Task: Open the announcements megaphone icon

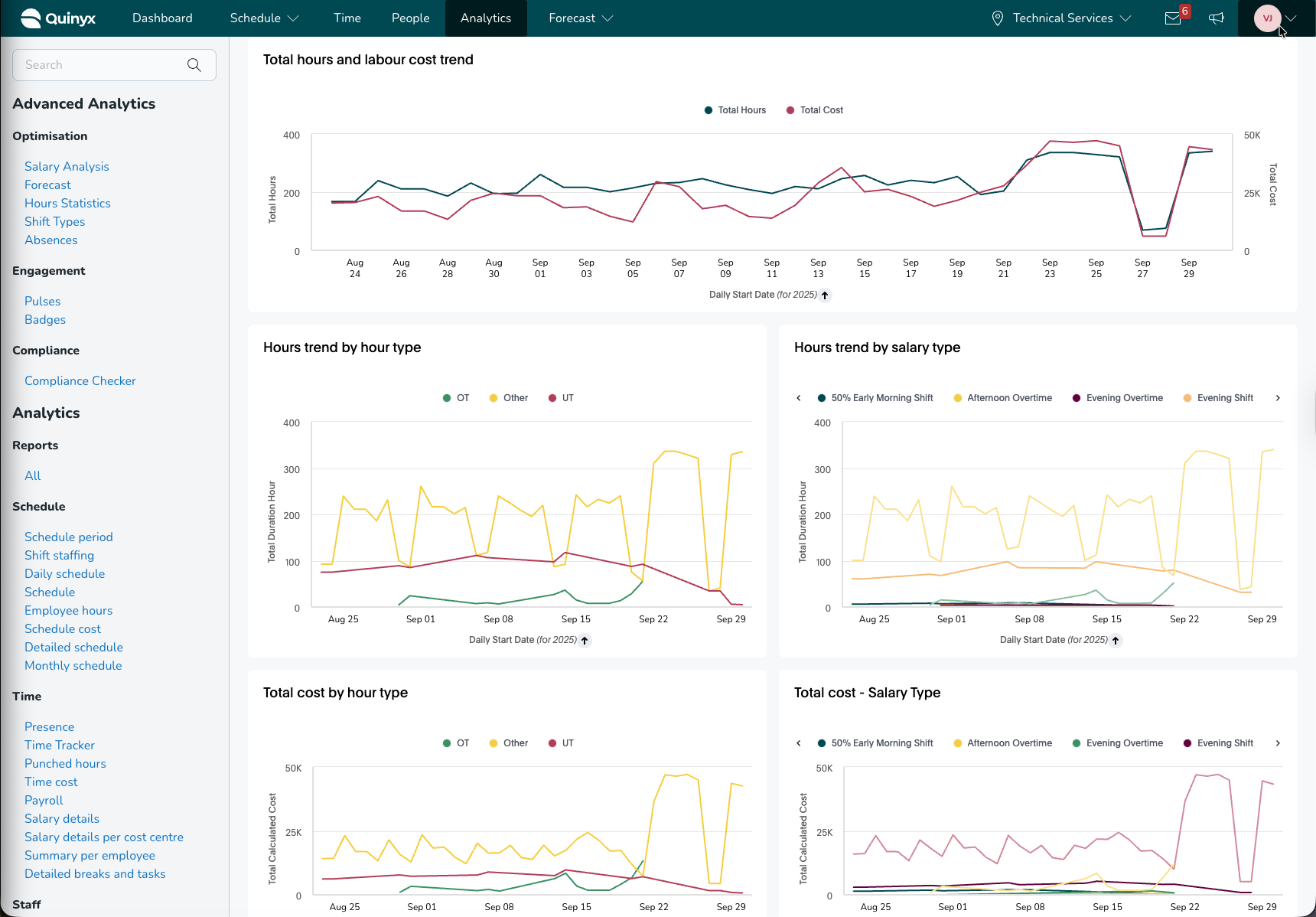Action: click(x=1217, y=18)
